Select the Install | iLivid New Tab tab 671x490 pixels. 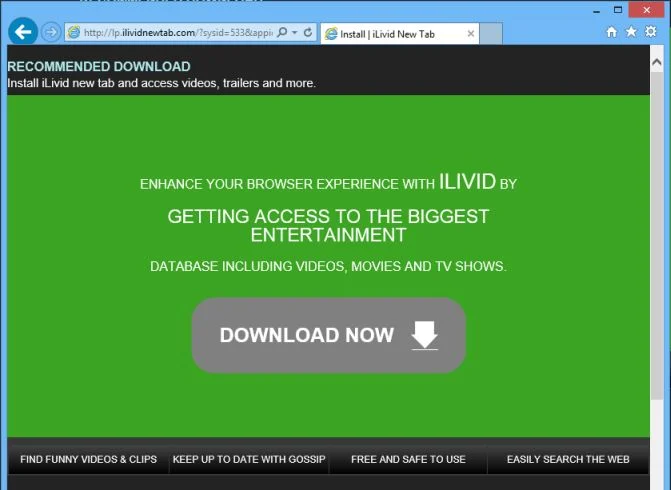click(399, 34)
